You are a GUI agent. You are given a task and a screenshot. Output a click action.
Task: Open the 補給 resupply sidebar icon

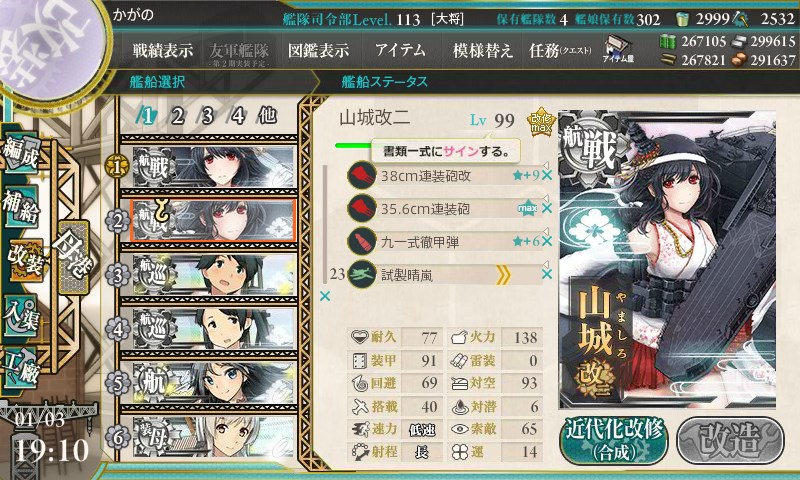(x=20, y=207)
